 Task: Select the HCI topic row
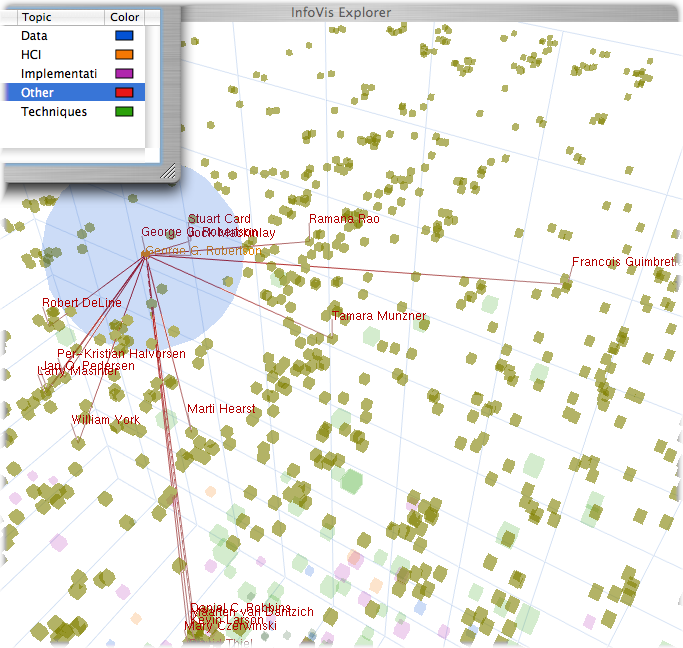(32, 55)
